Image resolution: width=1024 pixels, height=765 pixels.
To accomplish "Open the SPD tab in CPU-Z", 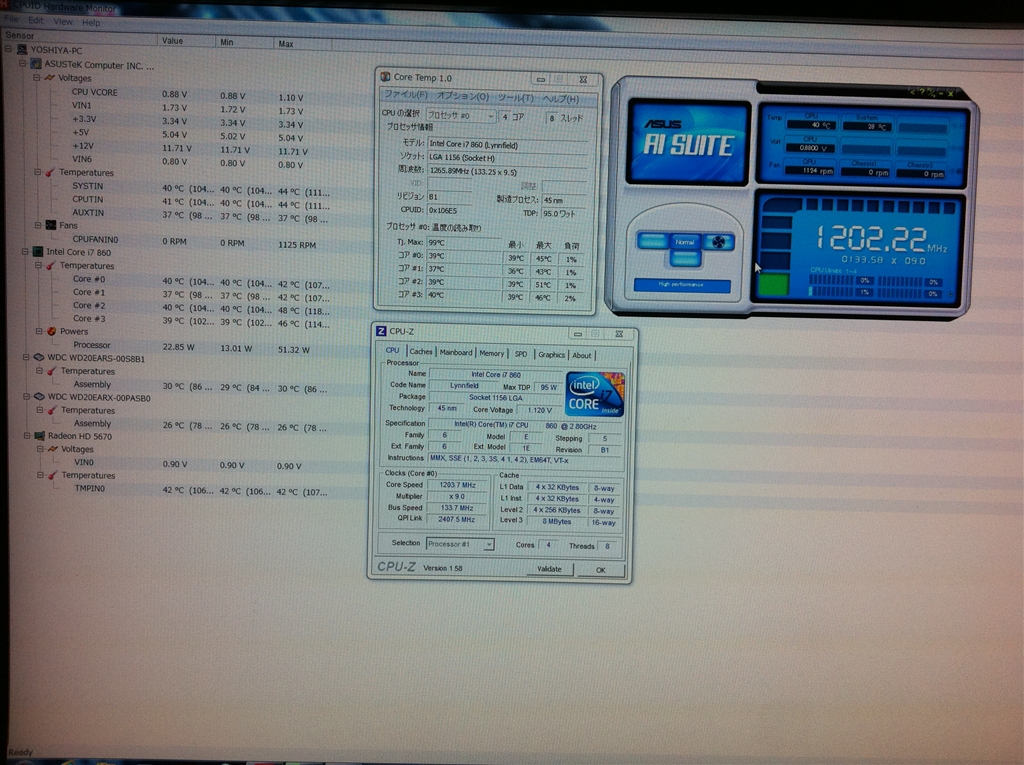I will pos(520,353).
